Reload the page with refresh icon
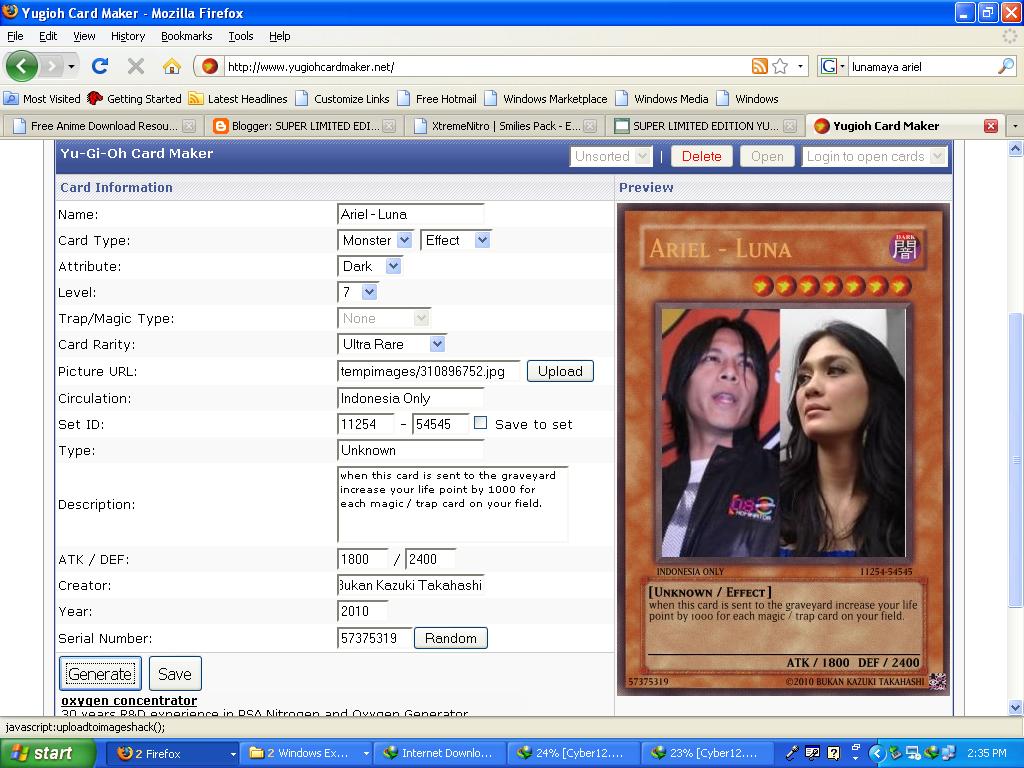 (100, 66)
